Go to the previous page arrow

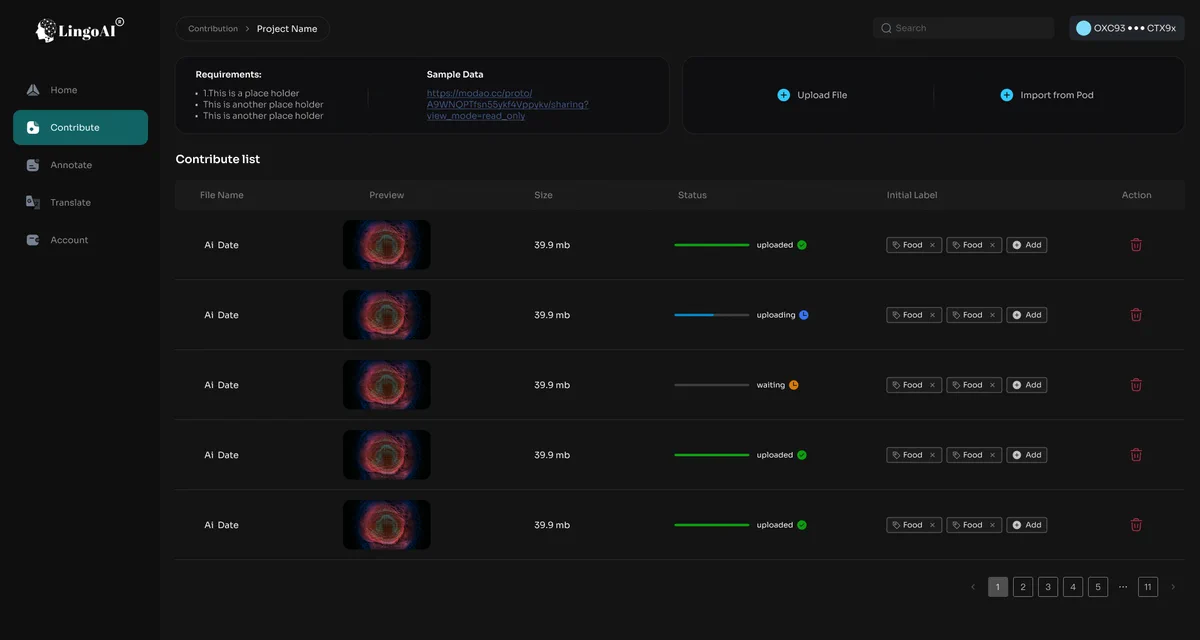(973, 587)
